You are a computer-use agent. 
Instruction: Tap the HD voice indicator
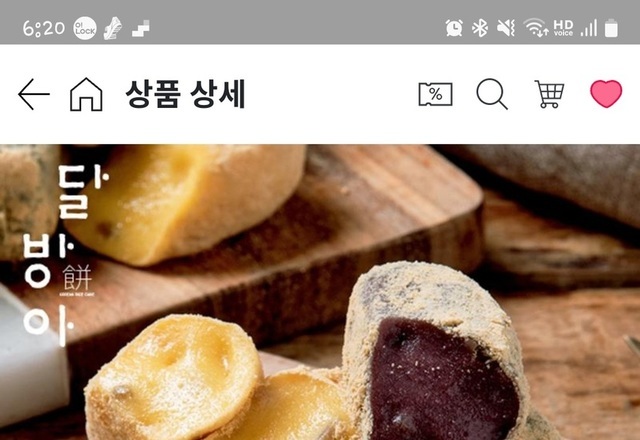point(563,28)
